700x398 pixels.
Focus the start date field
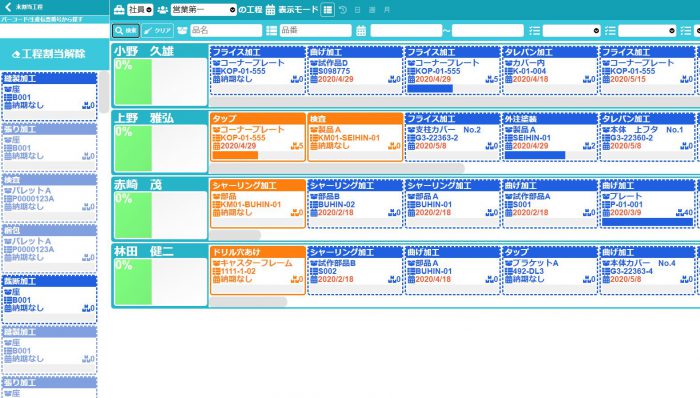pyautogui.click(x=406, y=30)
